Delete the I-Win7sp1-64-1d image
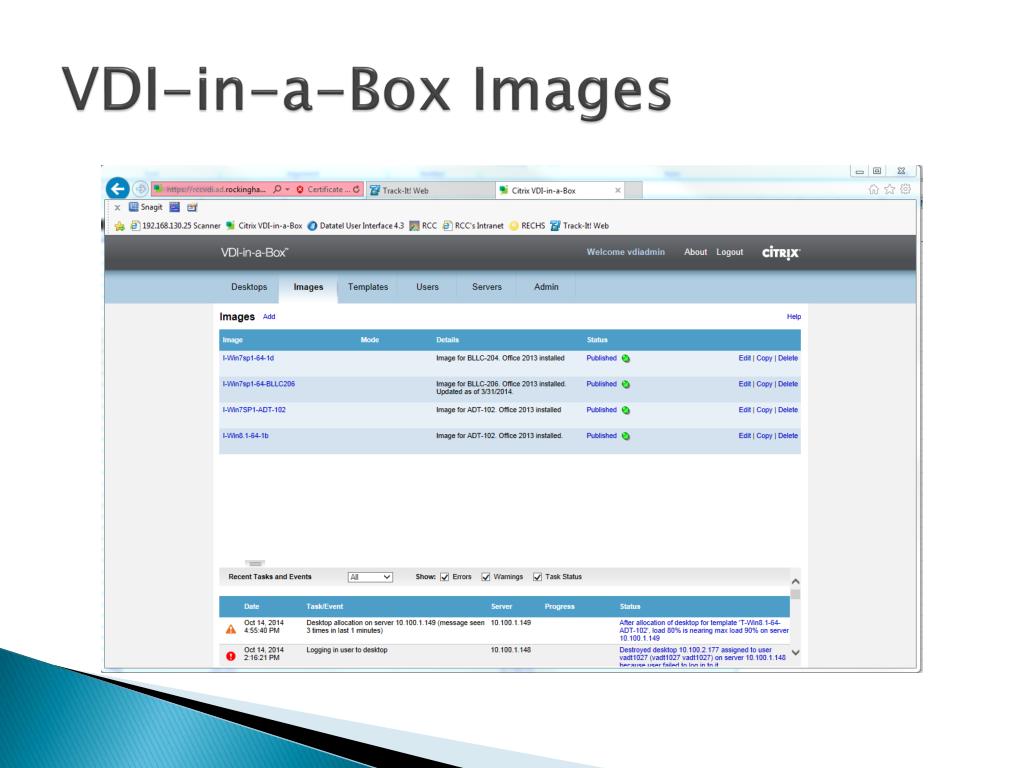The image size is (1024, 768). [x=788, y=359]
